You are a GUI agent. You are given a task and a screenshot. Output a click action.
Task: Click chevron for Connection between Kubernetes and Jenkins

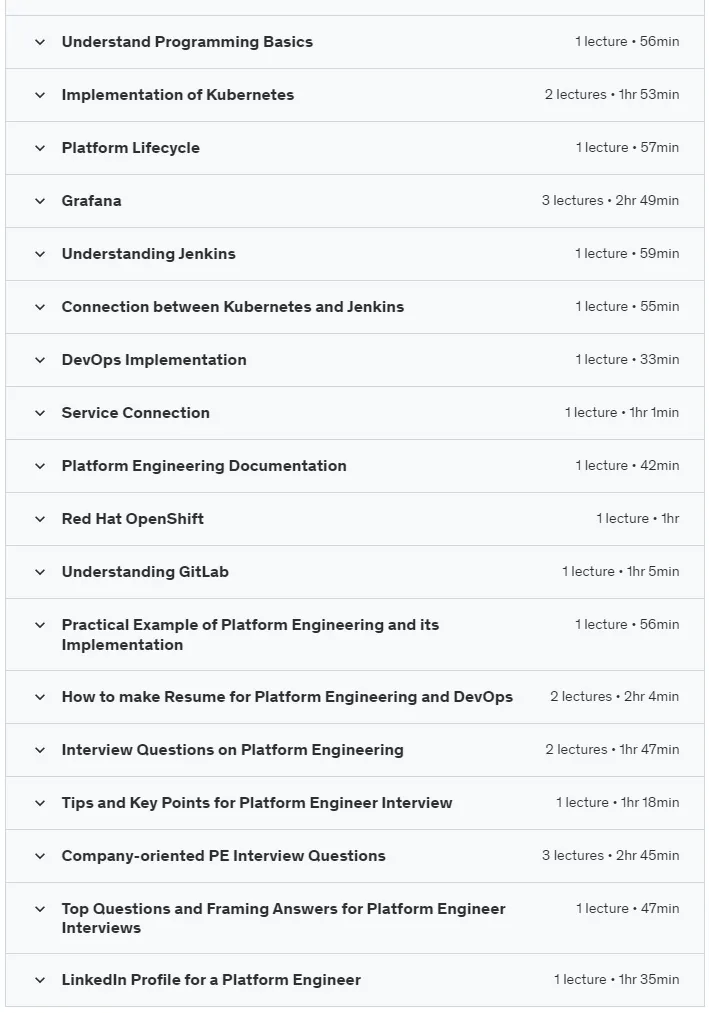pos(40,307)
